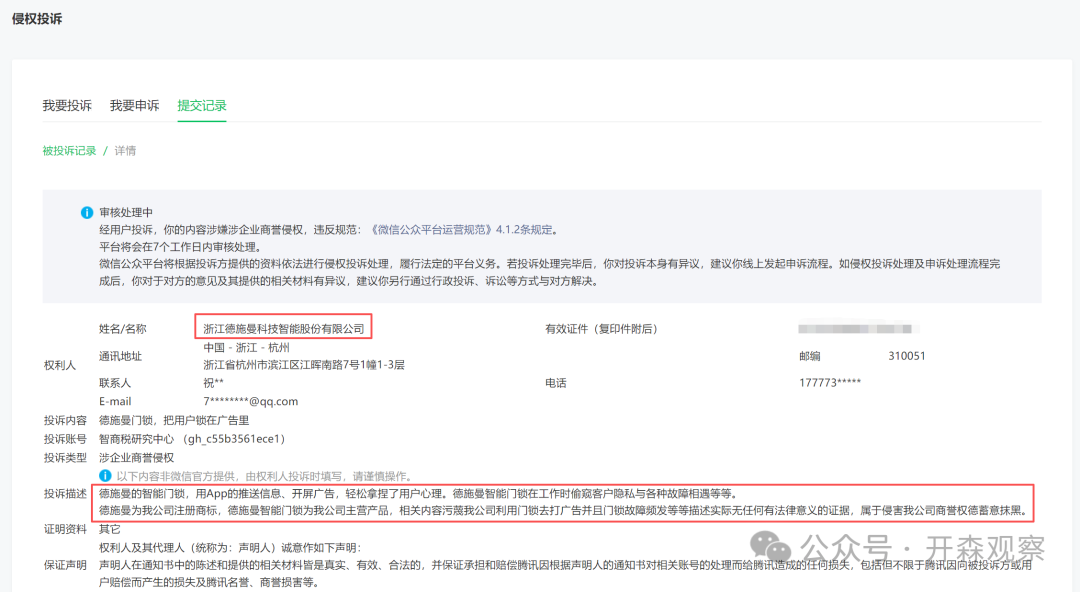Click the email 7********@qq.com
This screenshot has height=592, width=1080.
tap(251, 401)
